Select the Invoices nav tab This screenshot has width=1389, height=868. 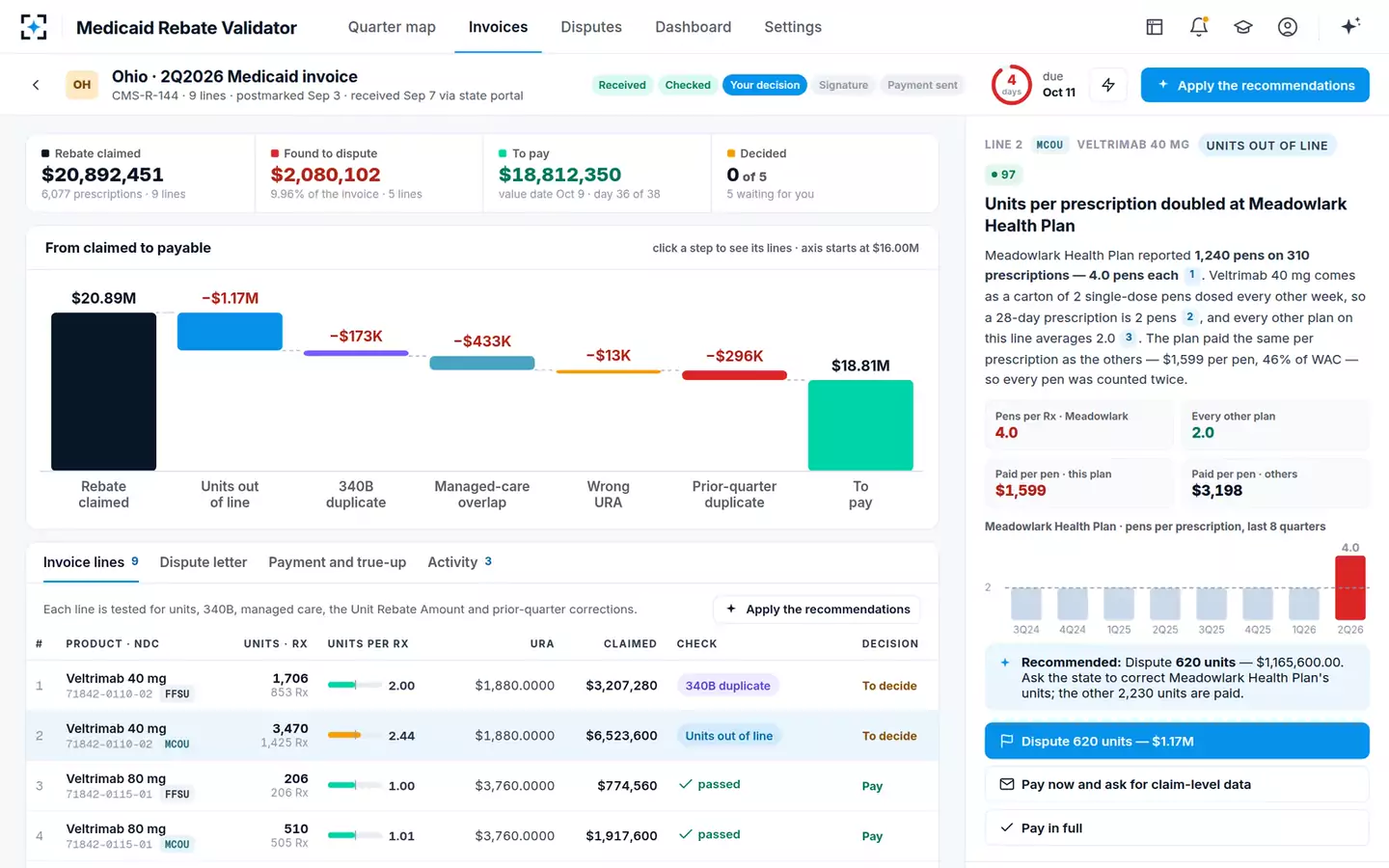coord(498,27)
